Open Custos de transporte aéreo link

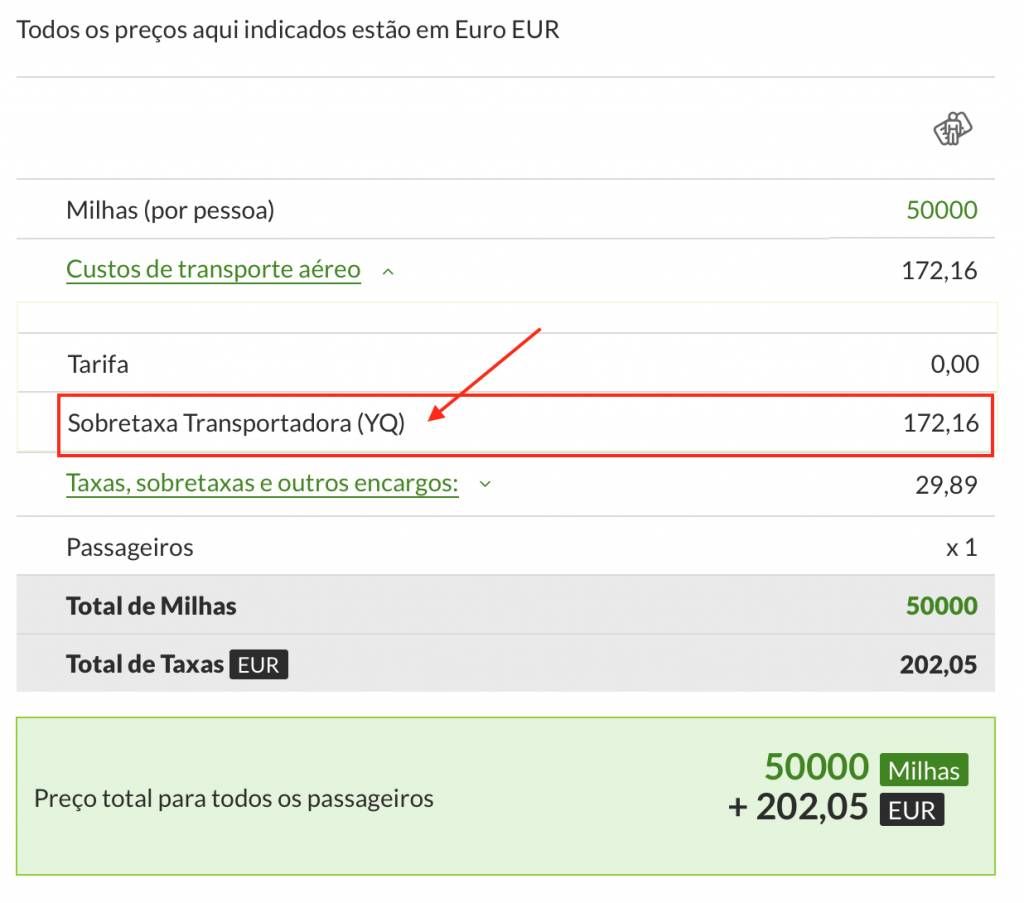coord(213,269)
